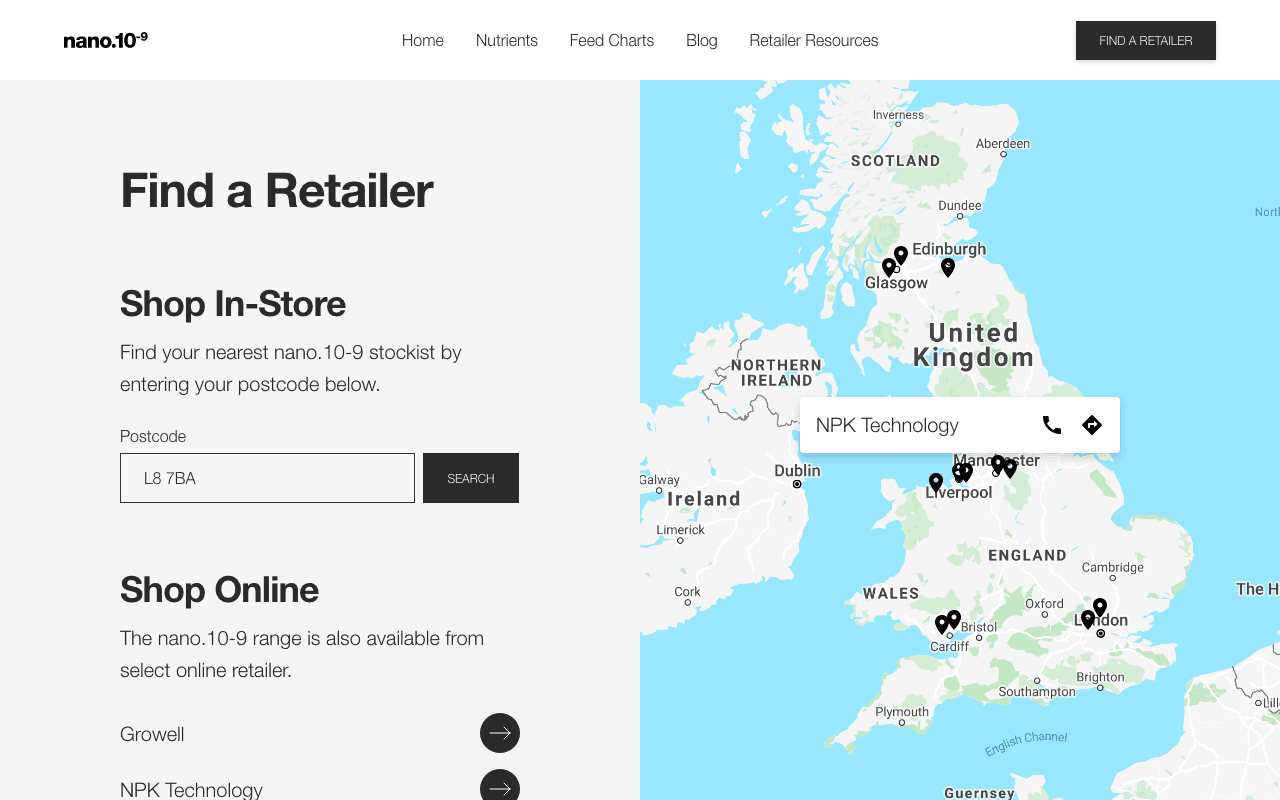Get directions to NPK Technology icon
This screenshot has height=800, width=1280.
tap(1092, 425)
